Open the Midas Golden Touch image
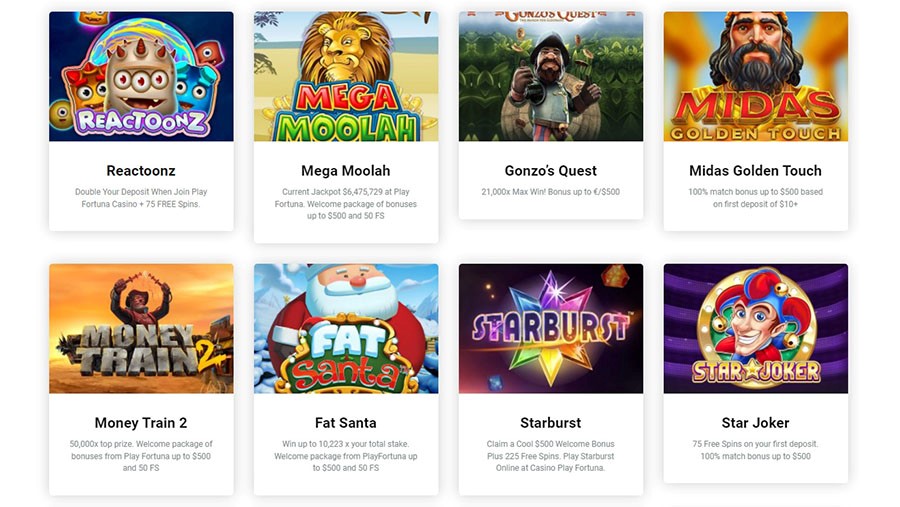Viewport: 900px width, 507px height. [x=756, y=76]
